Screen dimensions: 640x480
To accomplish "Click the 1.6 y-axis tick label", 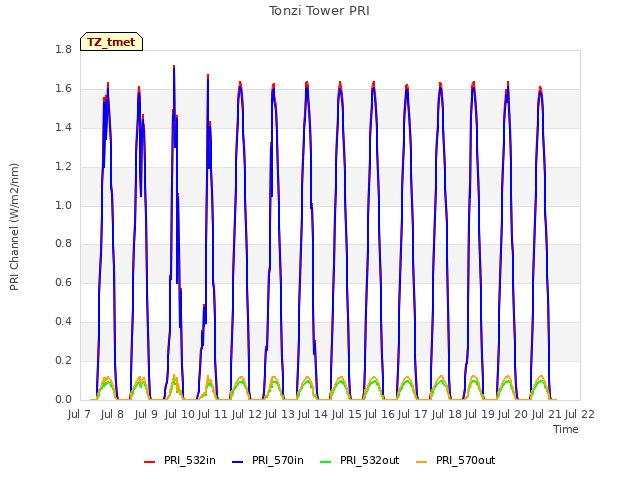I will tap(63, 89).
